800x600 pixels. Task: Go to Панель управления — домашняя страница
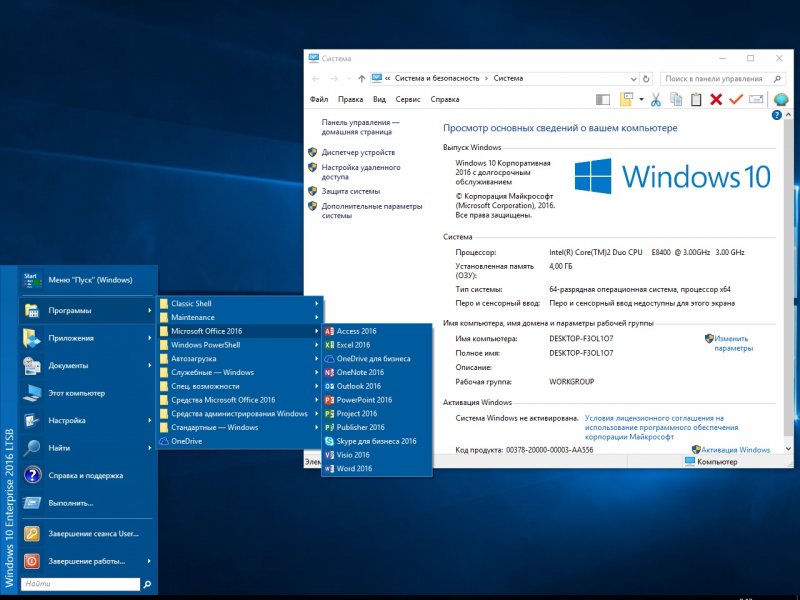tap(360, 127)
